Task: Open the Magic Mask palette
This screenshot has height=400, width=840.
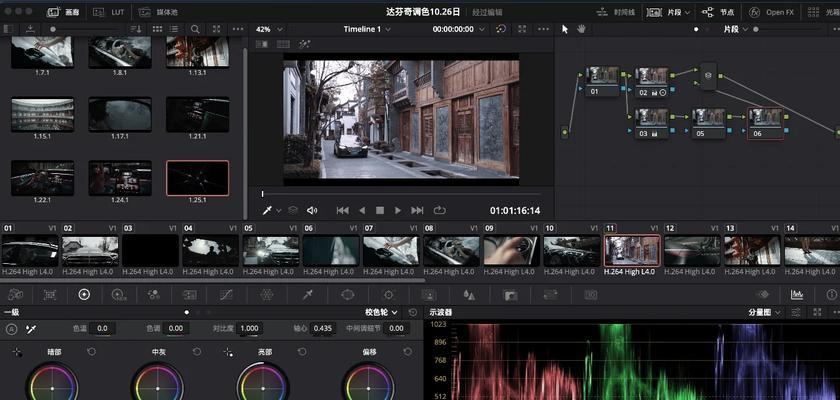Action: click(428, 295)
